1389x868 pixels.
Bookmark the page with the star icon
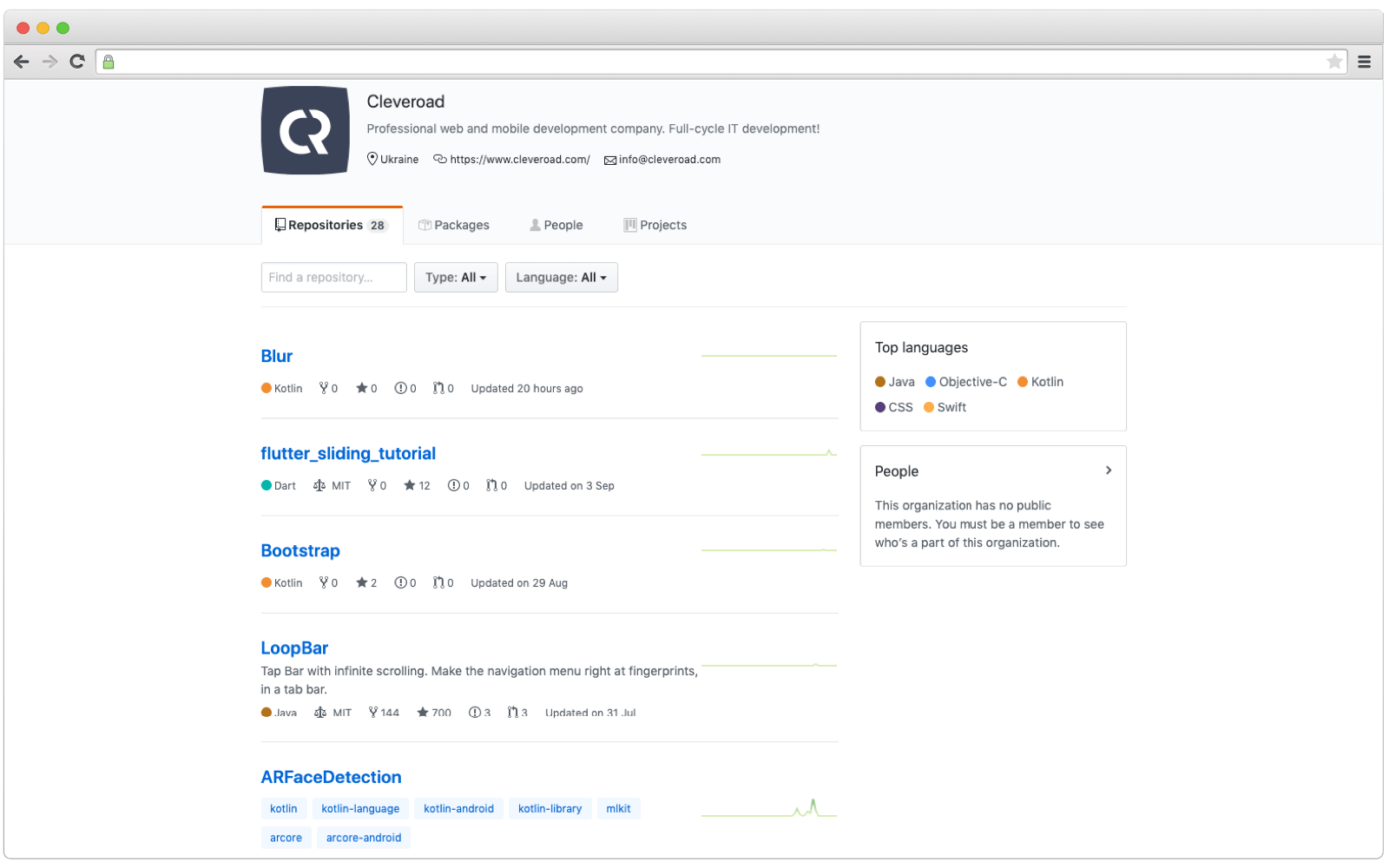click(1334, 62)
